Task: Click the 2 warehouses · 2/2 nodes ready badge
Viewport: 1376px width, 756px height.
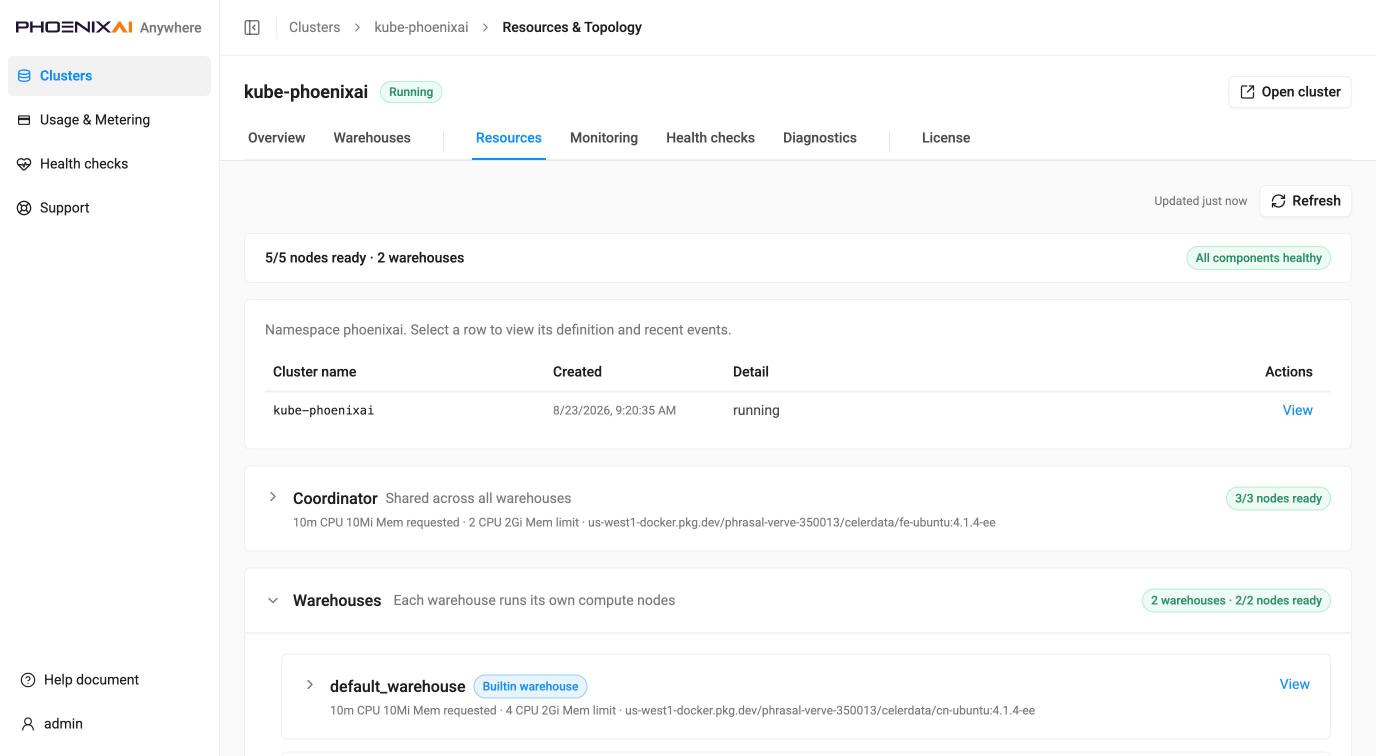Action: [x=1236, y=600]
